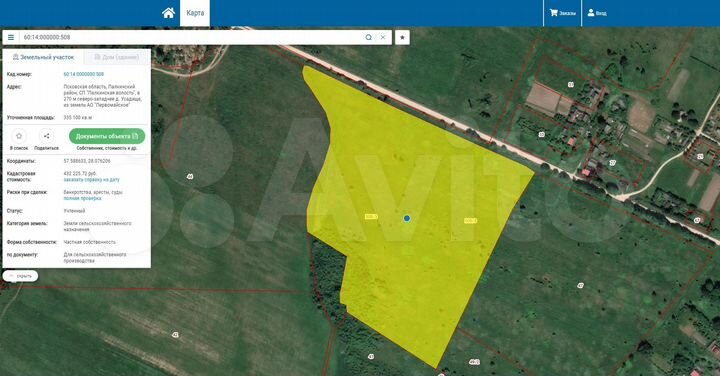Open favorites with the star button
The image size is (720, 376).
(402, 37)
